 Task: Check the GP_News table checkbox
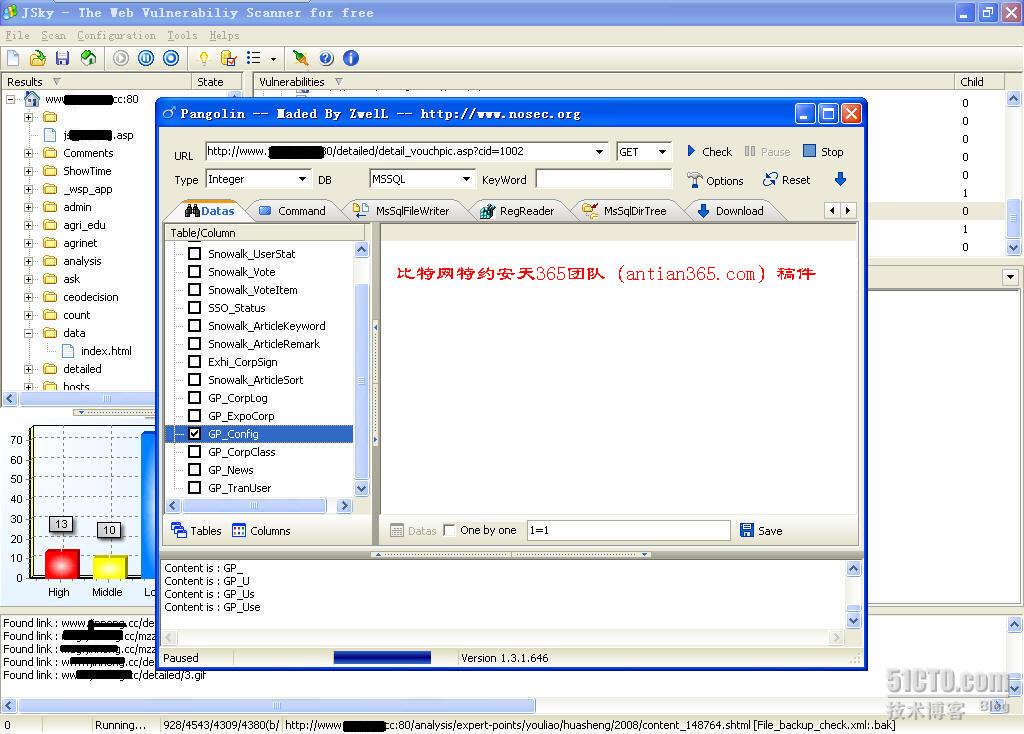tap(194, 470)
